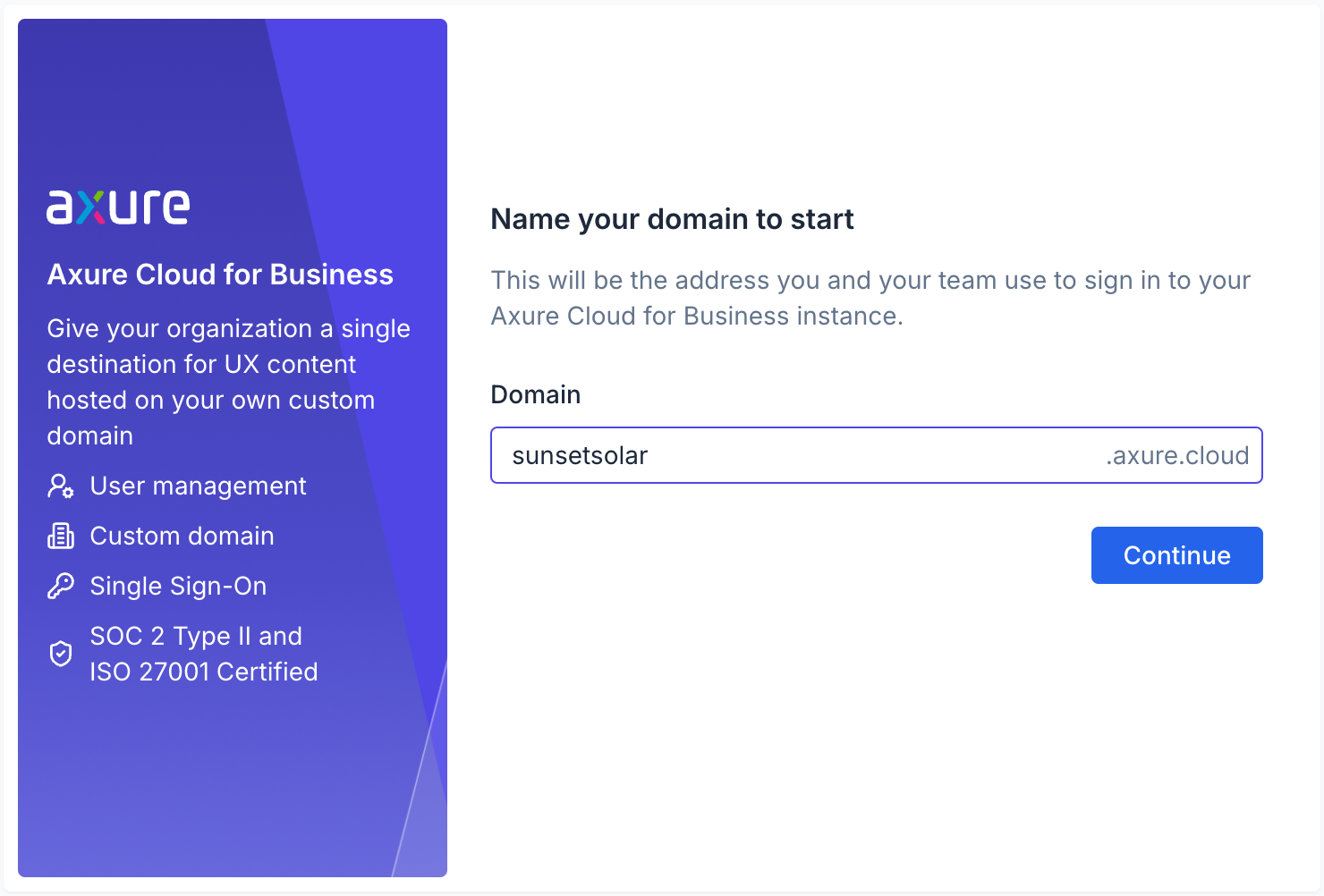The height and width of the screenshot is (896, 1324).
Task: Select the Single Sign-On feature text
Action: pyautogui.click(x=178, y=587)
